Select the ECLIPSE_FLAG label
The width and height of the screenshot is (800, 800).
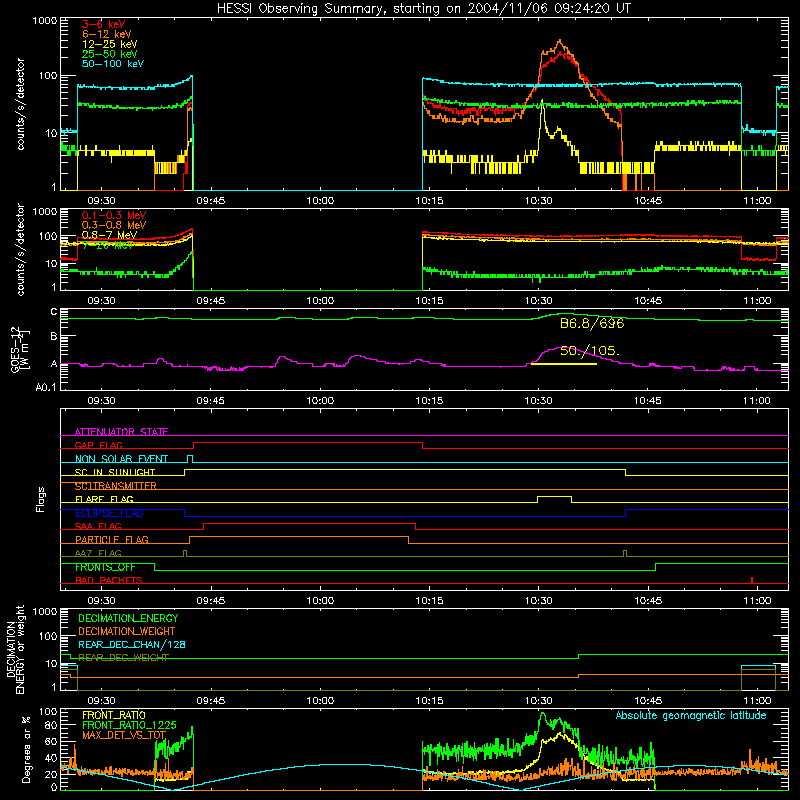tap(109, 513)
